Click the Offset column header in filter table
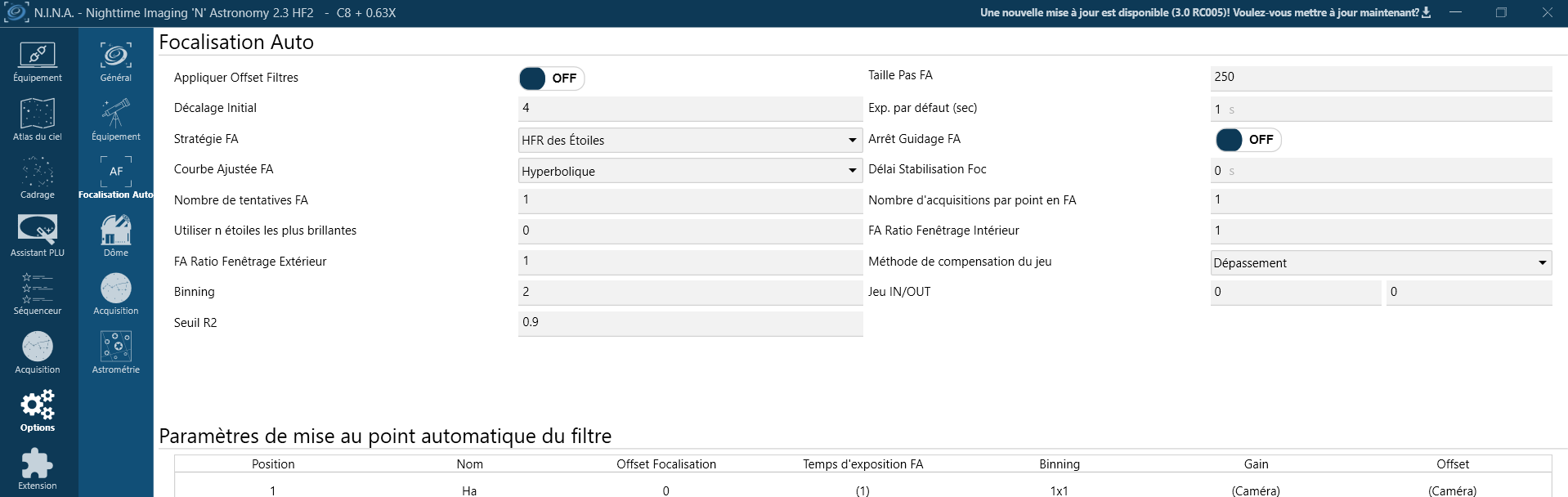1568x497 pixels. coord(1453,464)
